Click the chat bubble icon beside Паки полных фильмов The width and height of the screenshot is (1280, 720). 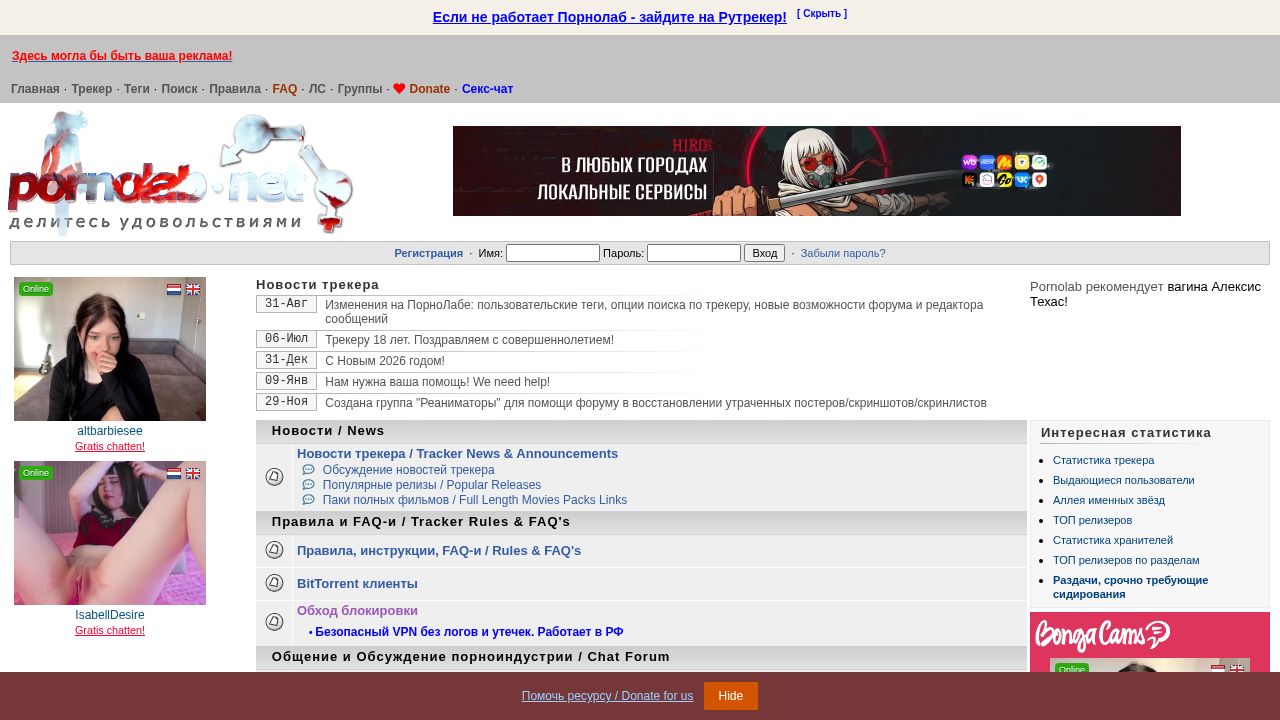pos(308,500)
